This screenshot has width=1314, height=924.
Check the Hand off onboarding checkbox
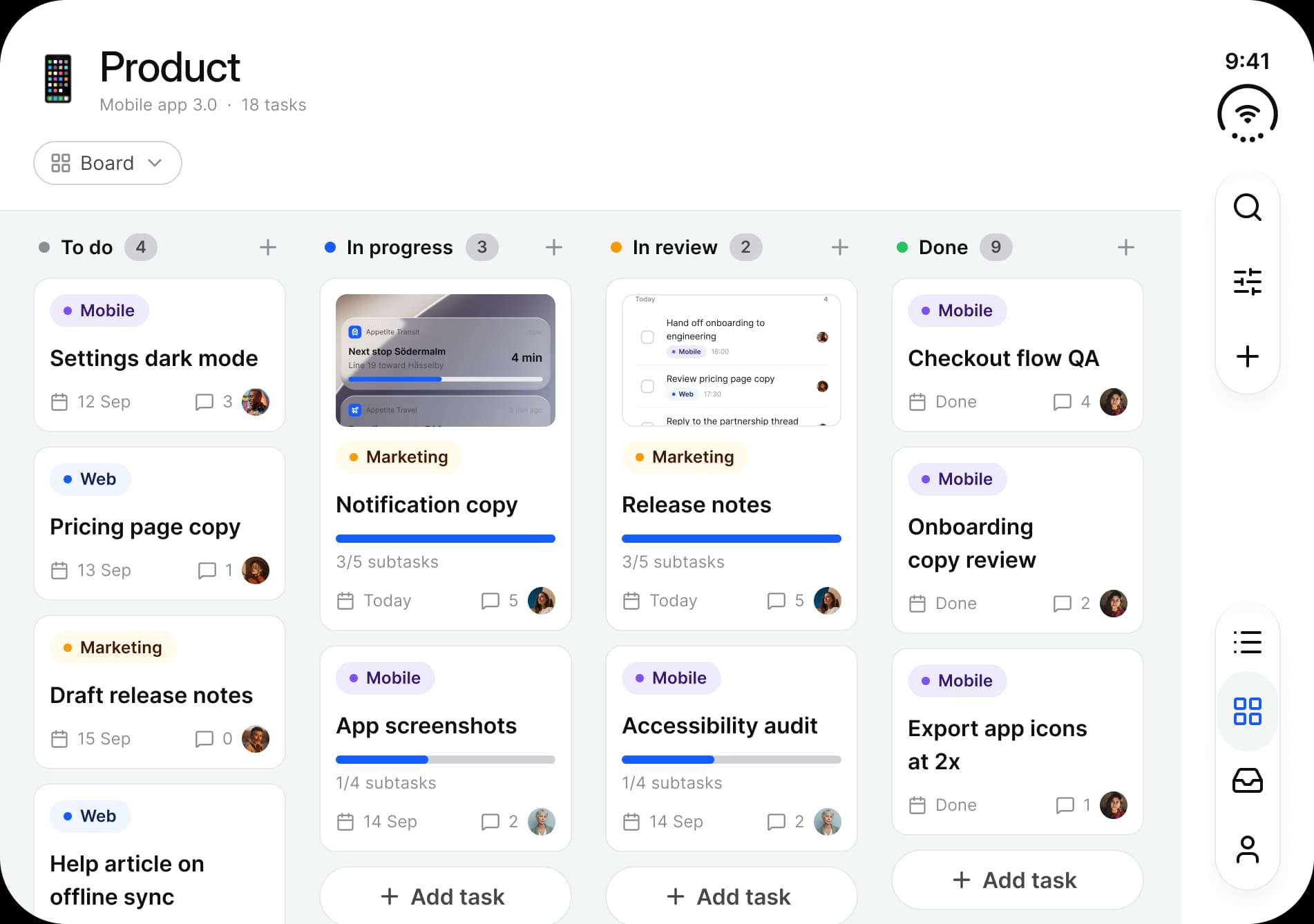click(x=647, y=337)
